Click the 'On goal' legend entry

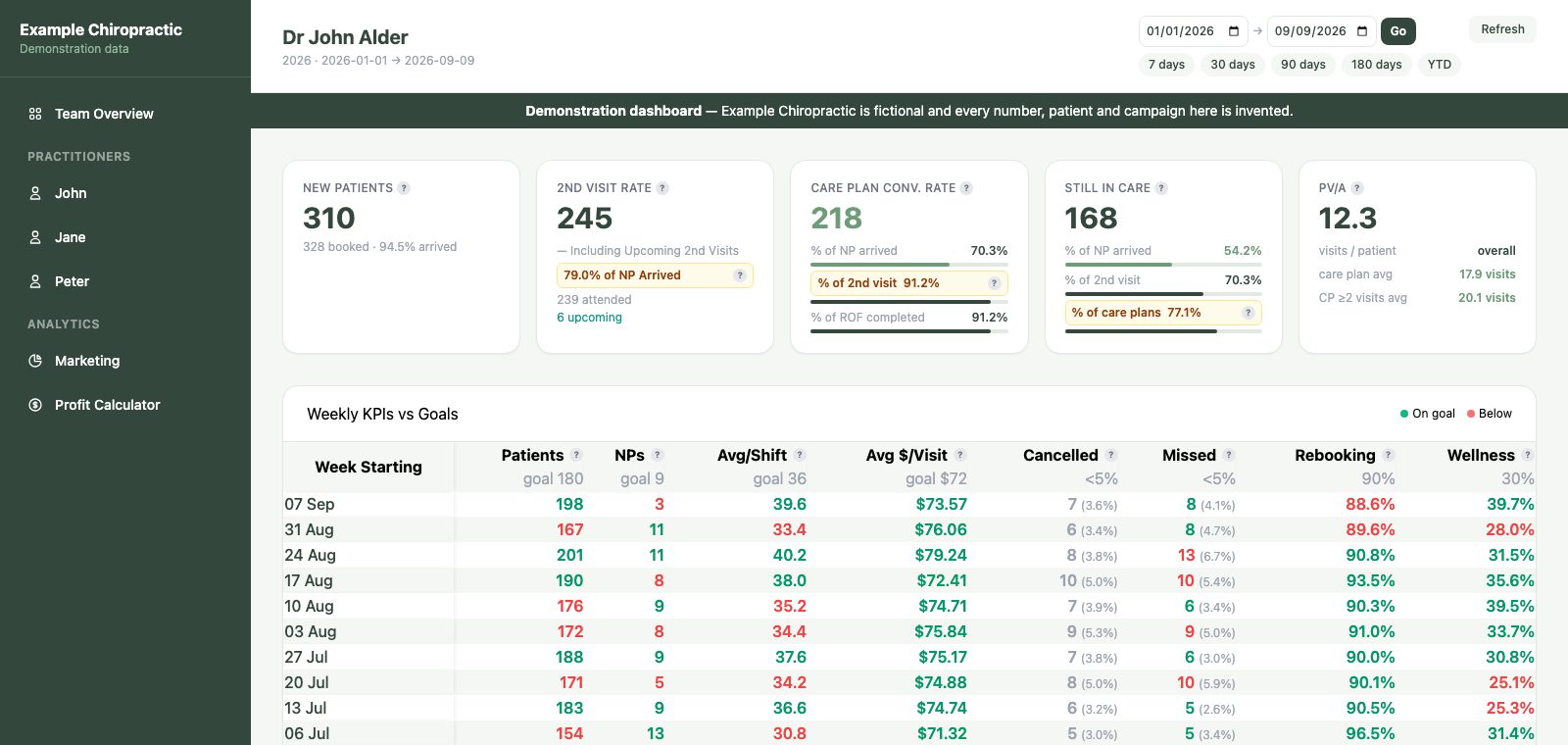pos(1428,414)
